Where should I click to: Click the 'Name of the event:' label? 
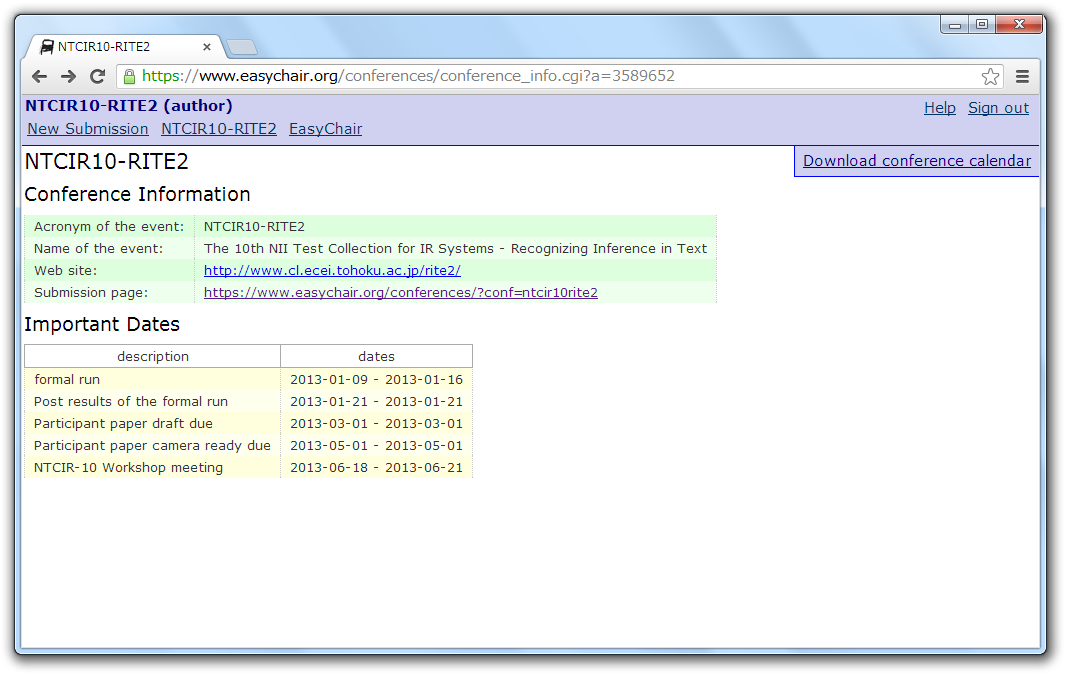98,249
